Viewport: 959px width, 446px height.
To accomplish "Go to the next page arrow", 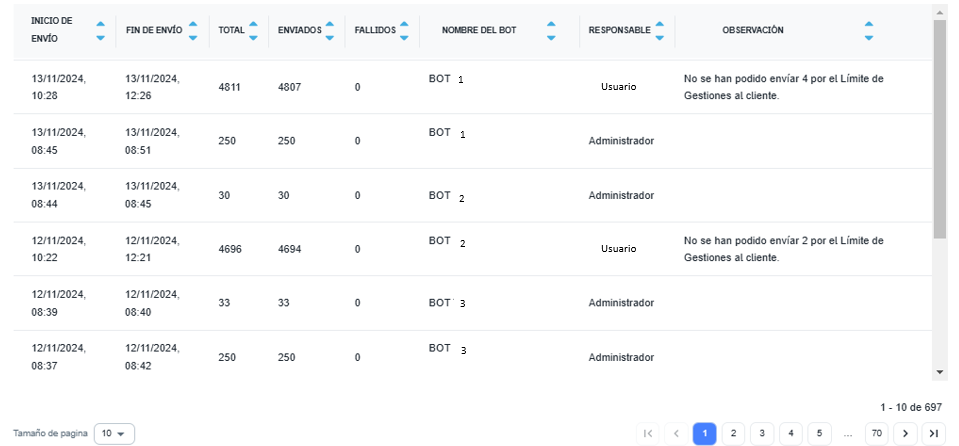I will tap(906, 433).
